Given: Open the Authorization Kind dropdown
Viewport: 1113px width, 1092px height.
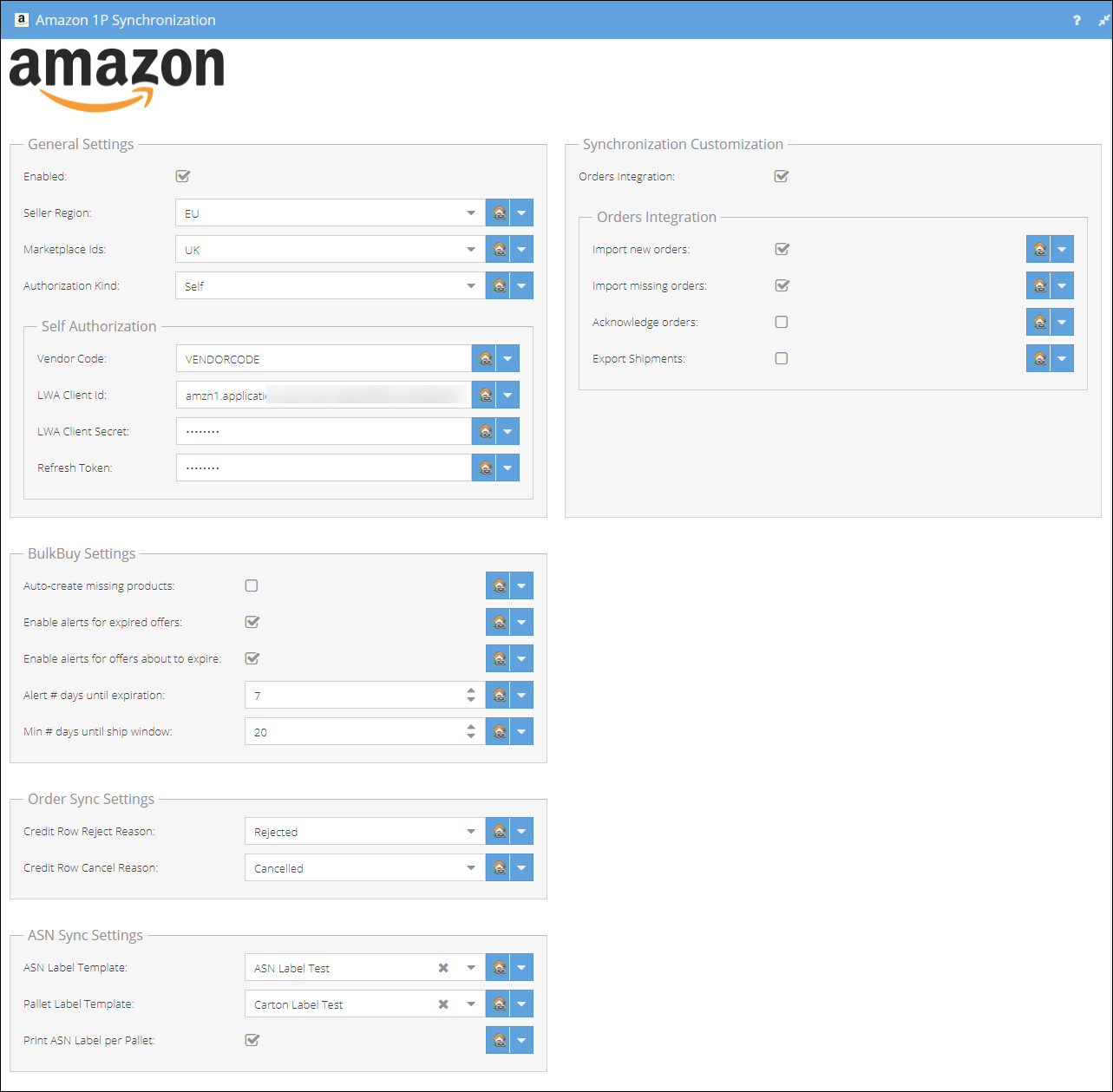Looking at the screenshot, I should (471, 286).
